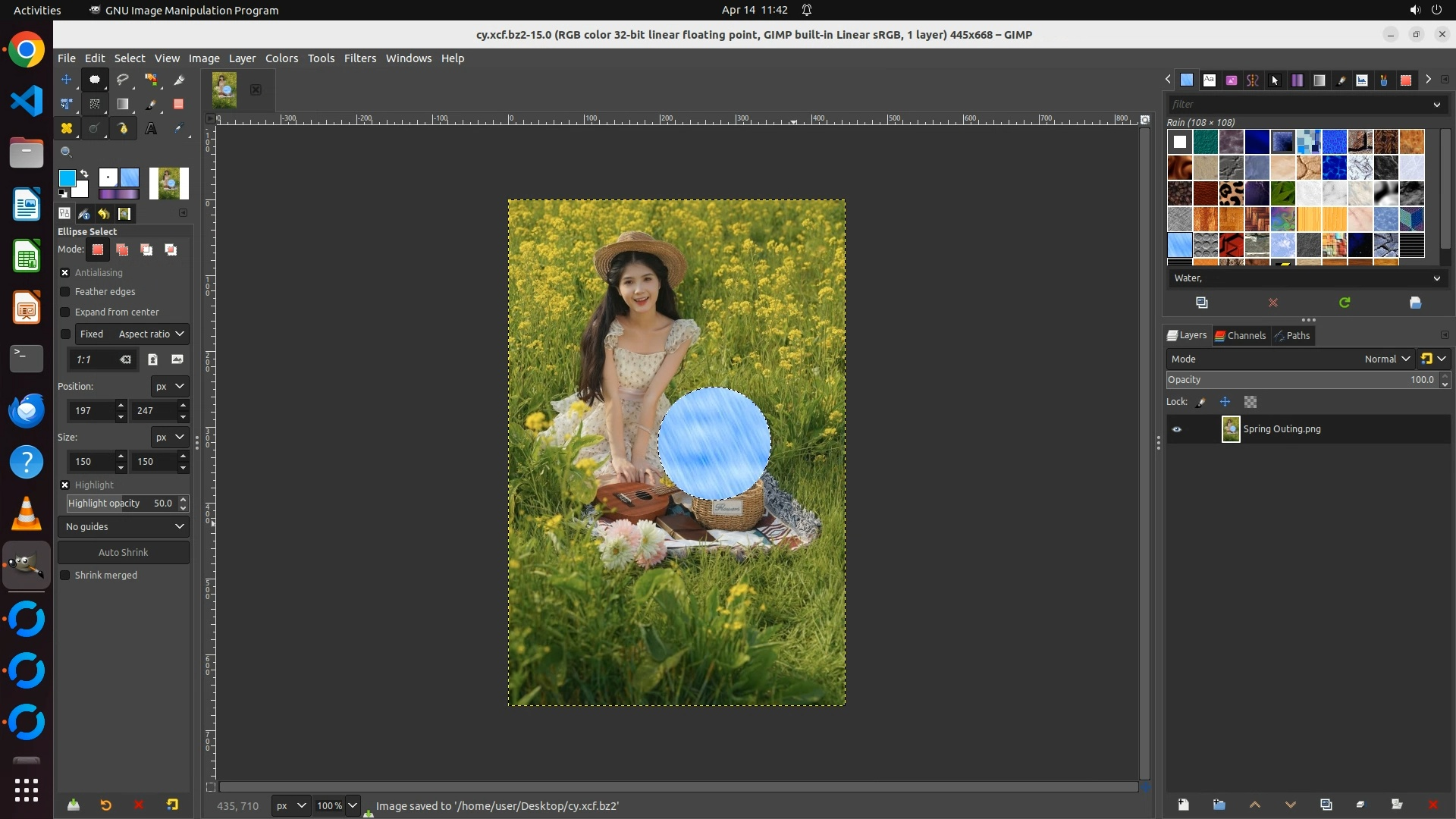
Task: Enable Expand from center option
Action: coord(65,312)
